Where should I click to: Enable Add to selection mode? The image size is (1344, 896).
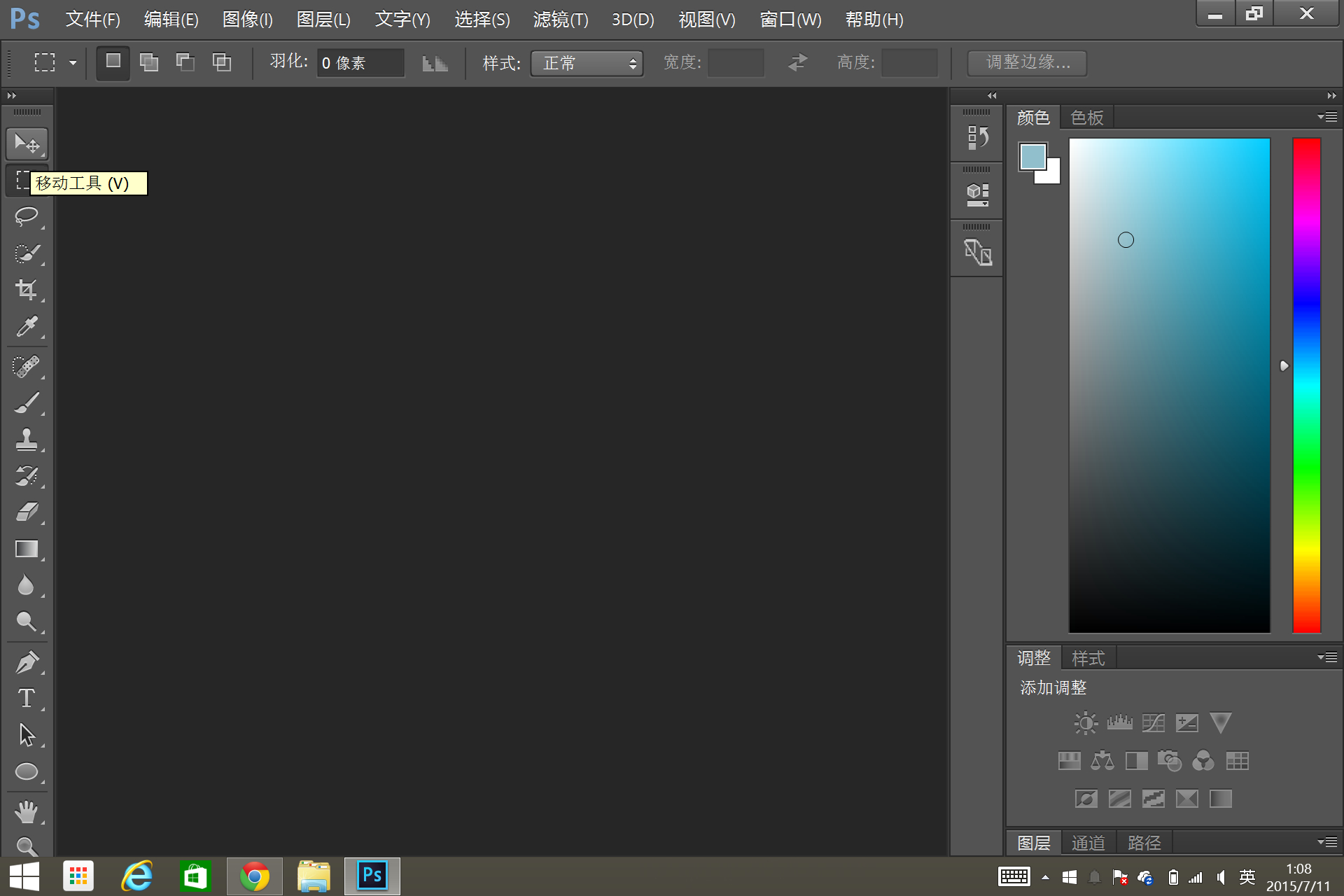pyautogui.click(x=148, y=62)
